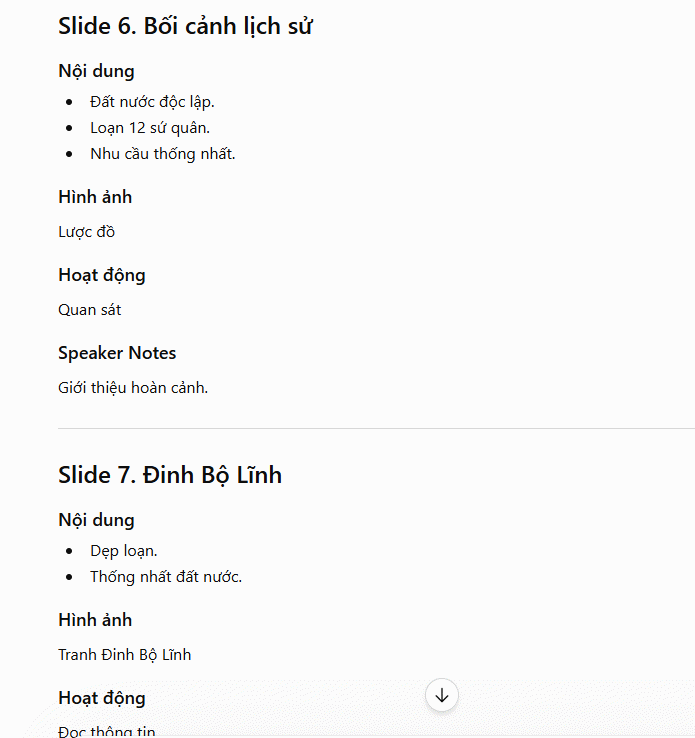
Task: Click the text Tranh Đinh Bộ Lĩnh
Action: coord(125,655)
